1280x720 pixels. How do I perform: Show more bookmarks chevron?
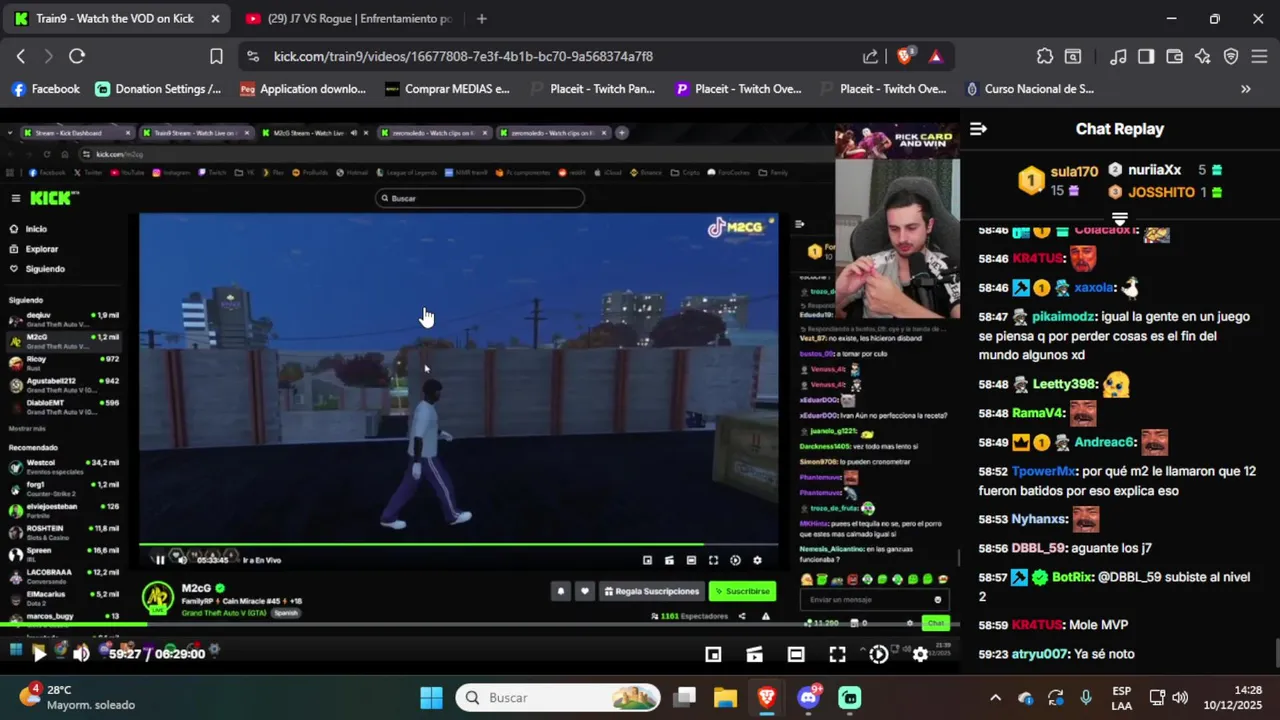click(1245, 89)
